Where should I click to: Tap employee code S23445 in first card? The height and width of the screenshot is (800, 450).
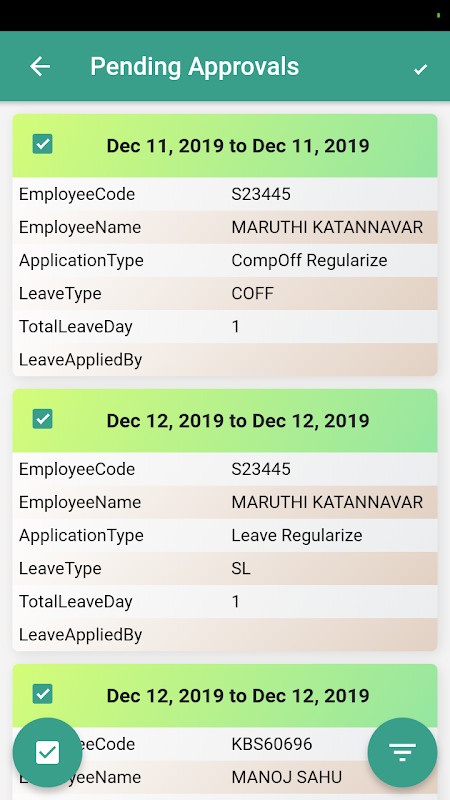point(261,194)
